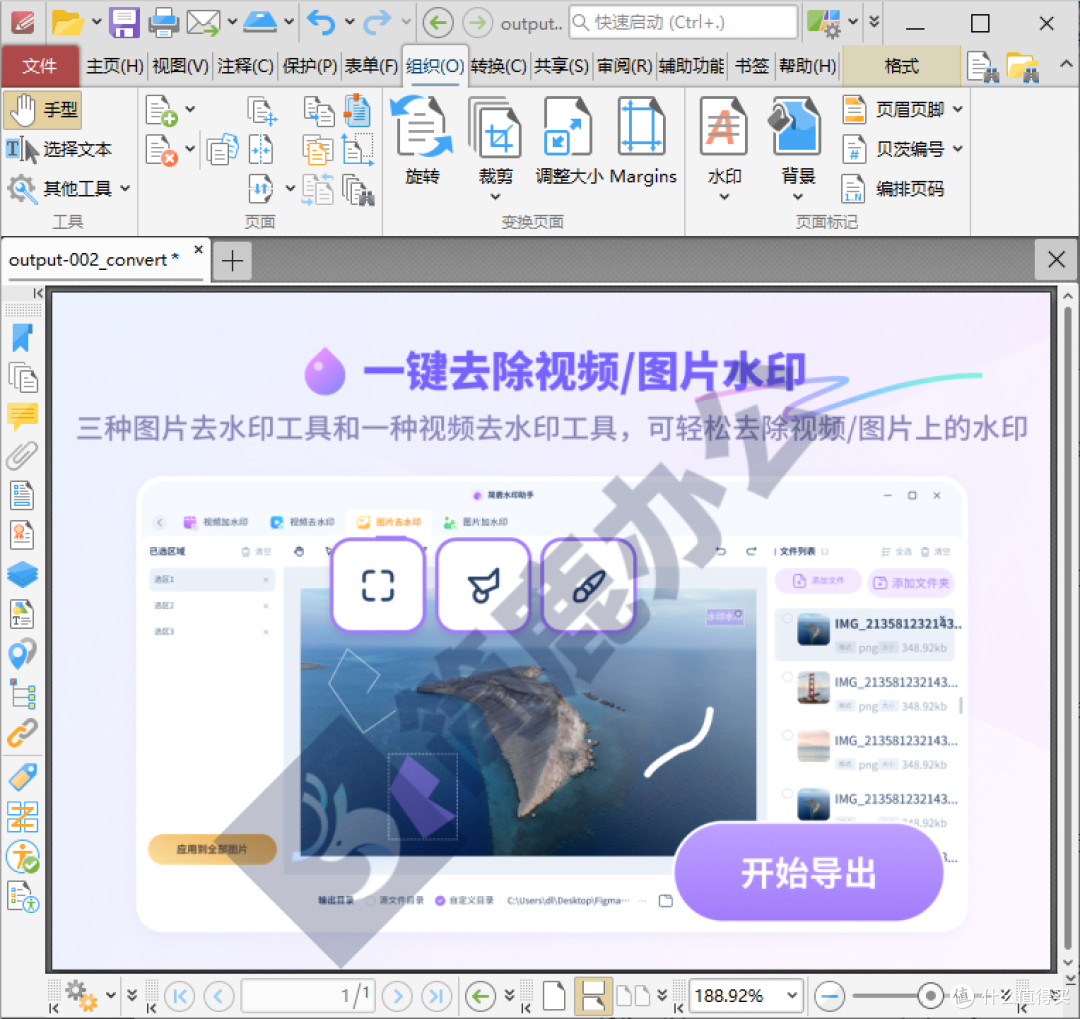Image resolution: width=1080 pixels, height=1019 pixels.
Task: Open the 书签 ribbon tab
Action: point(751,66)
